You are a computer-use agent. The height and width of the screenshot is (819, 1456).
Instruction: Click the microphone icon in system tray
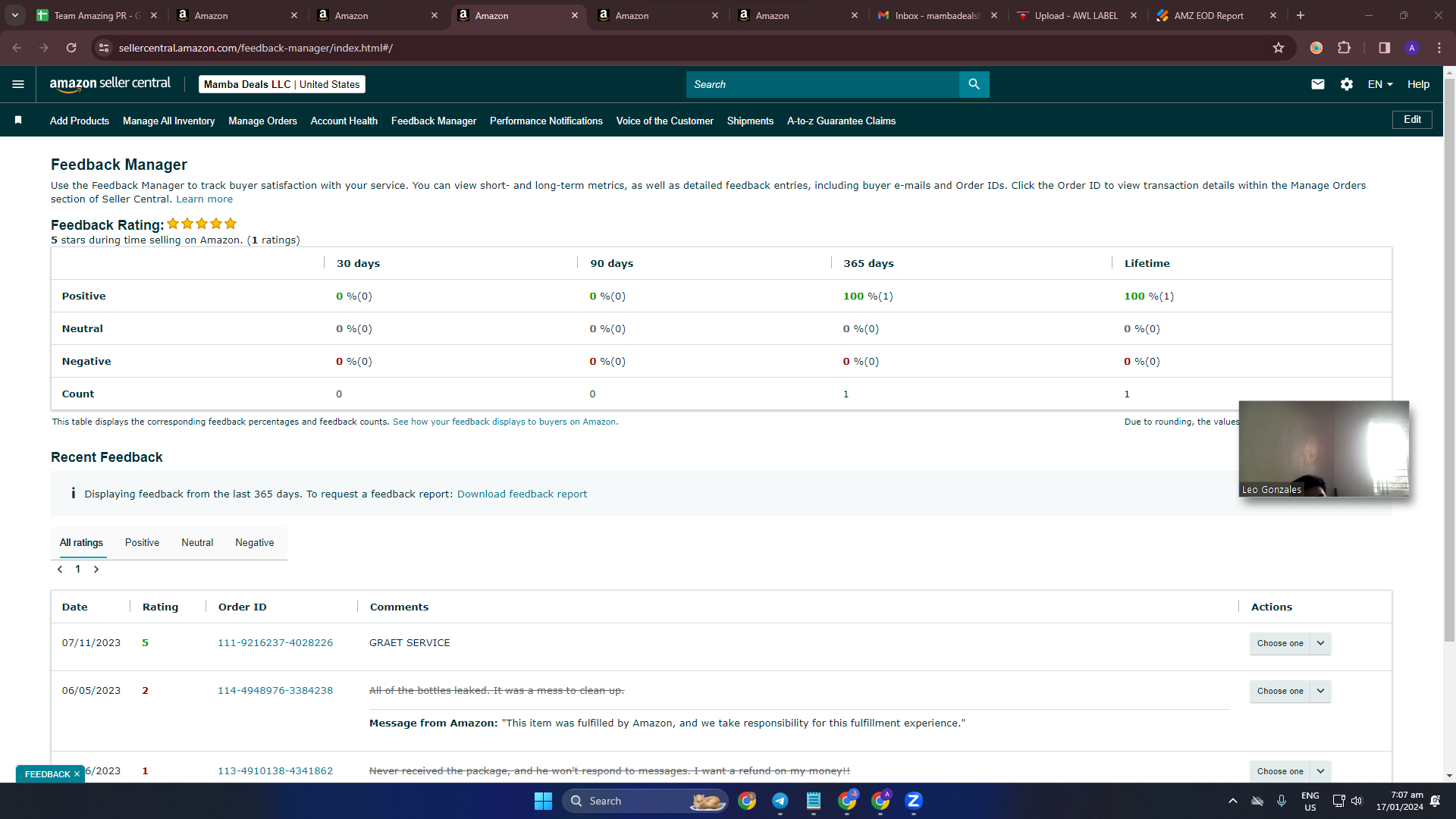1282,801
